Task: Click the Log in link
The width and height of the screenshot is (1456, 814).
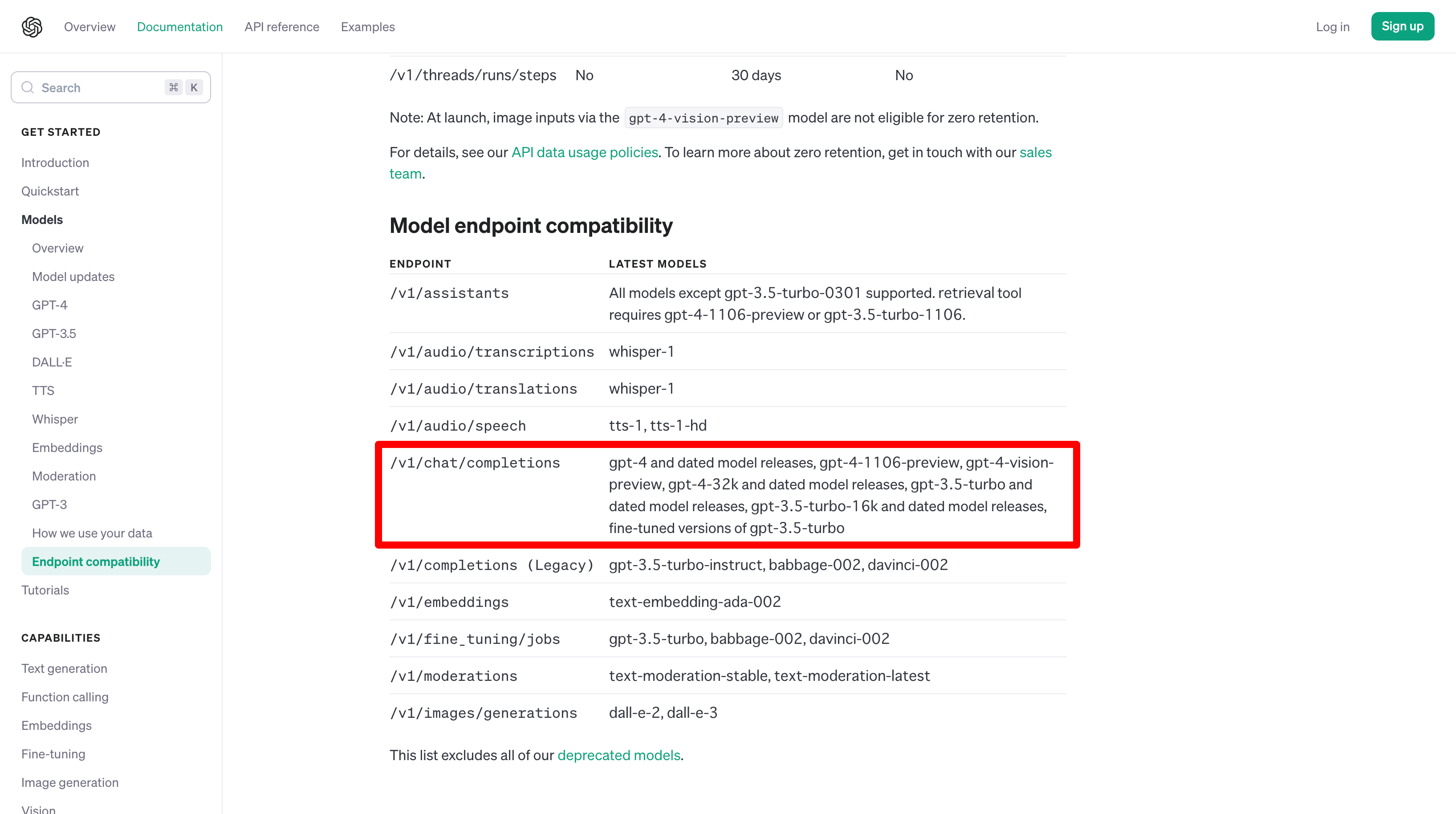Action: (x=1332, y=27)
